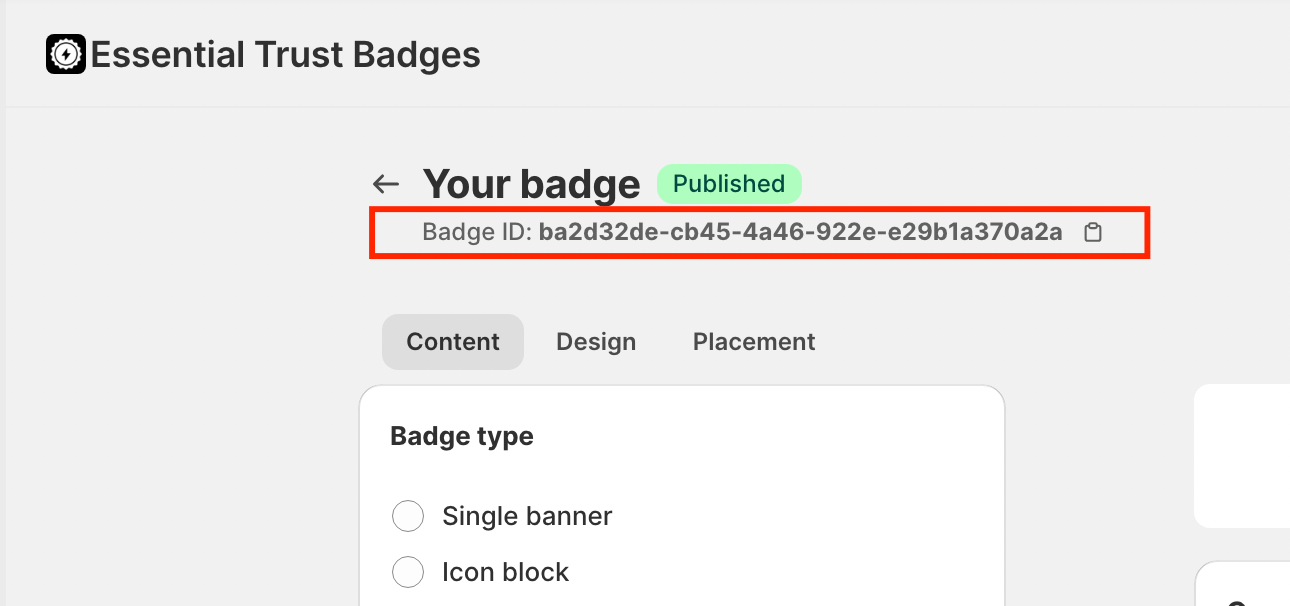The image size is (1290, 606).
Task: Copy the Badge ID with clipboard icon
Action: pyautogui.click(x=1093, y=233)
